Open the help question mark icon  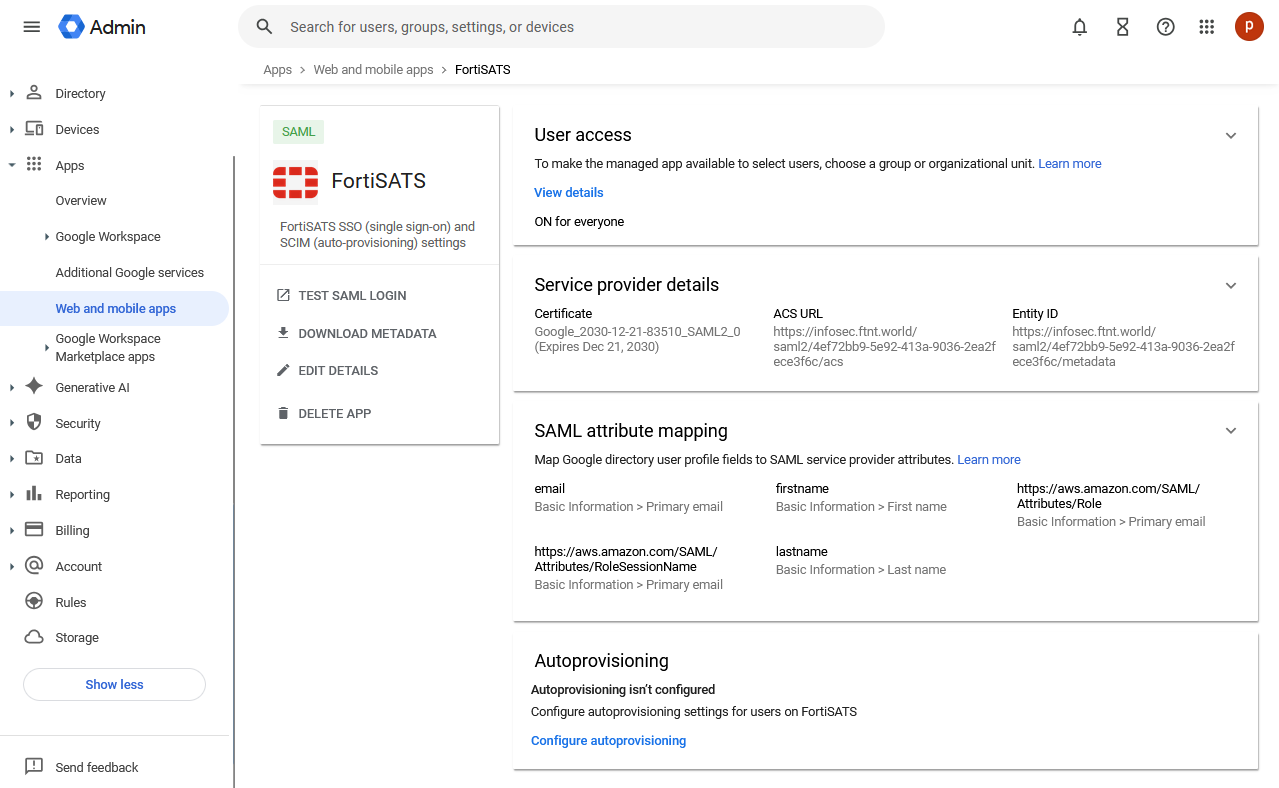(1165, 27)
